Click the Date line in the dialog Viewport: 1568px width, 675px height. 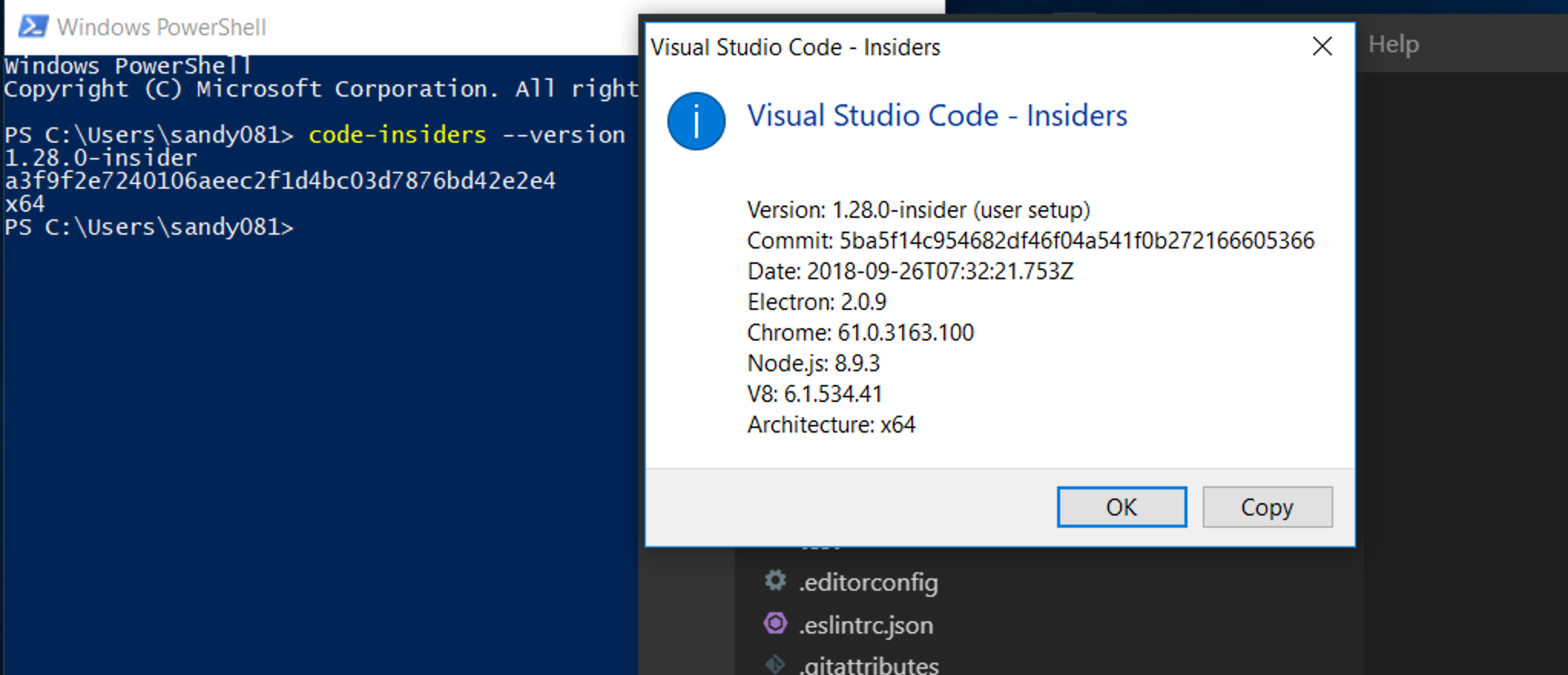(911, 272)
